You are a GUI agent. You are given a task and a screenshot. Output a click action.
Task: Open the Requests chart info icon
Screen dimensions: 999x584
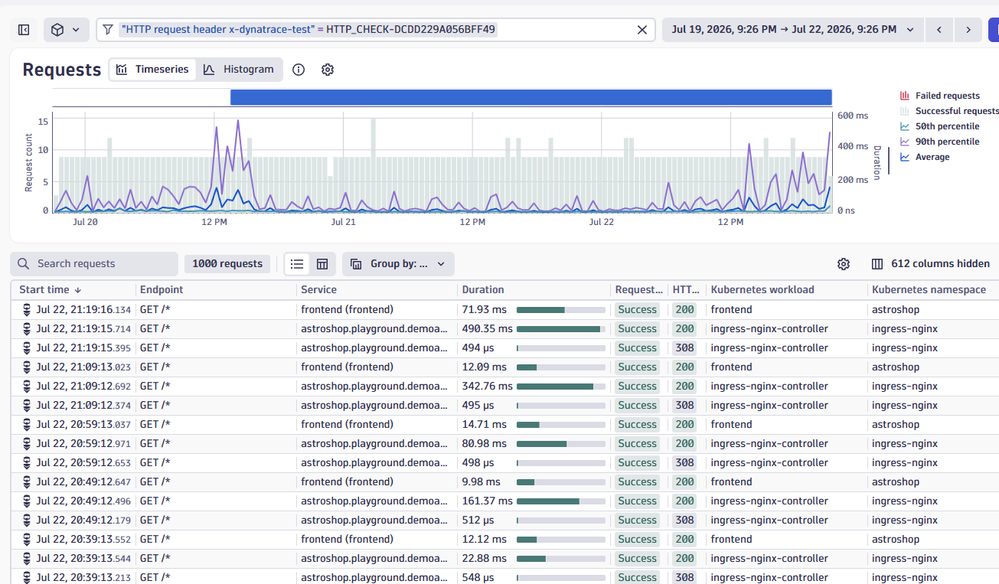[x=298, y=70]
